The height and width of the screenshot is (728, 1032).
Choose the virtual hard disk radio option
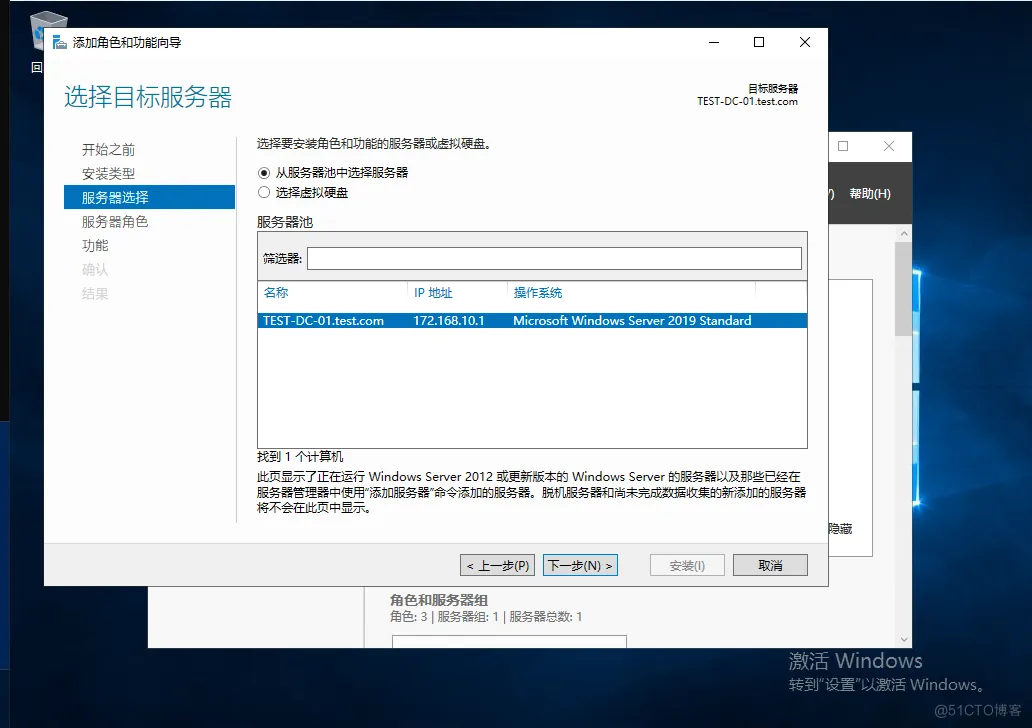coord(264,192)
